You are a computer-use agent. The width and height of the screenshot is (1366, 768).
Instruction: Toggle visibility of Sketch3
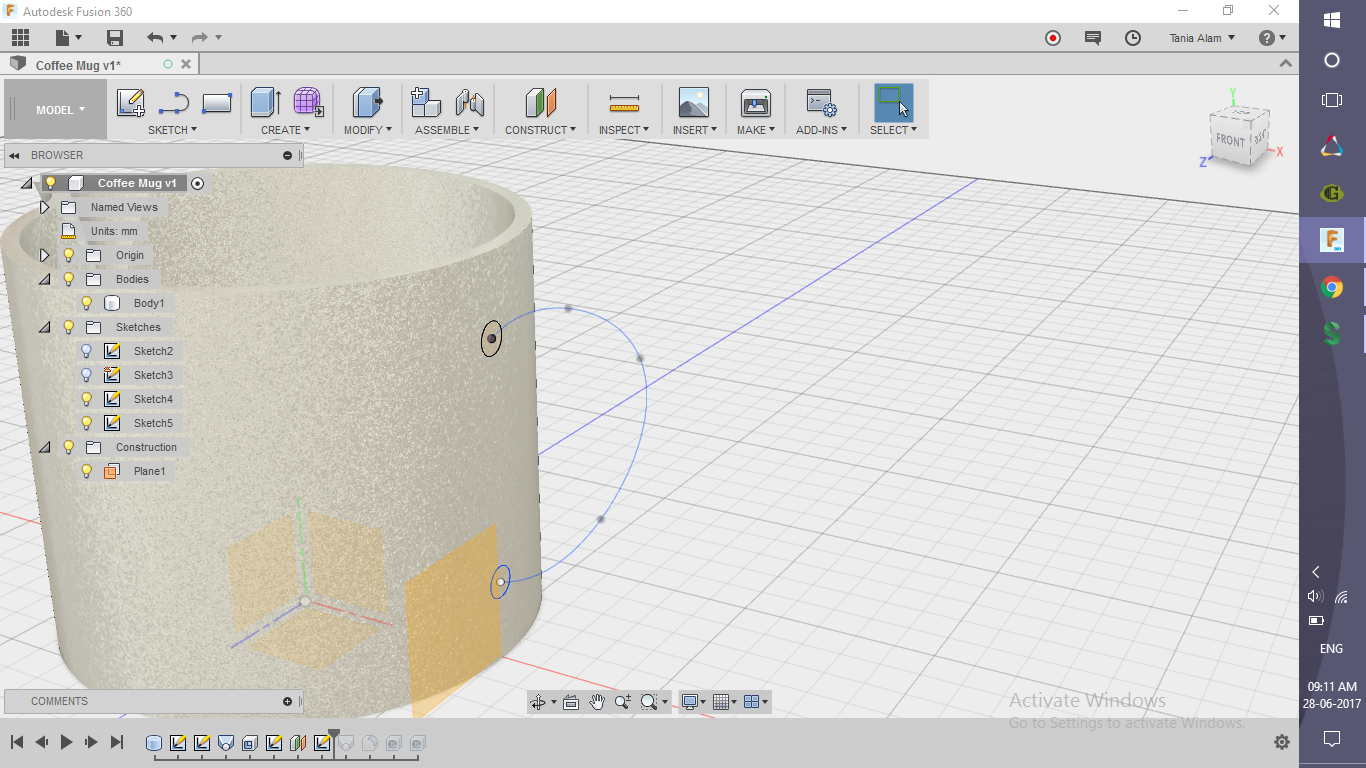point(86,374)
